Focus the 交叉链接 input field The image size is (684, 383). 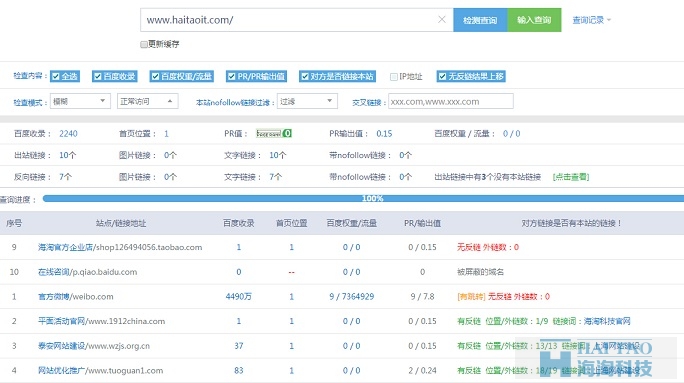point(451,101)
